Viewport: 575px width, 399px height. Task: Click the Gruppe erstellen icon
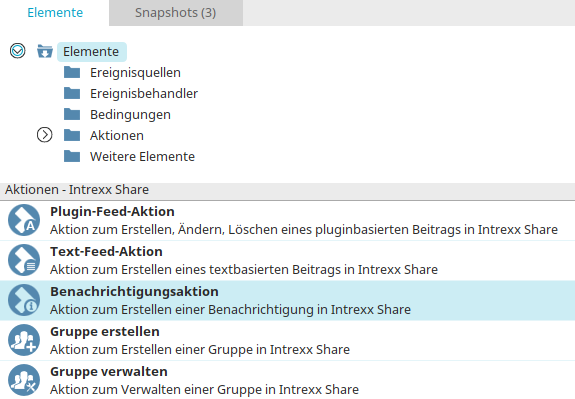(x=24, y=340)
